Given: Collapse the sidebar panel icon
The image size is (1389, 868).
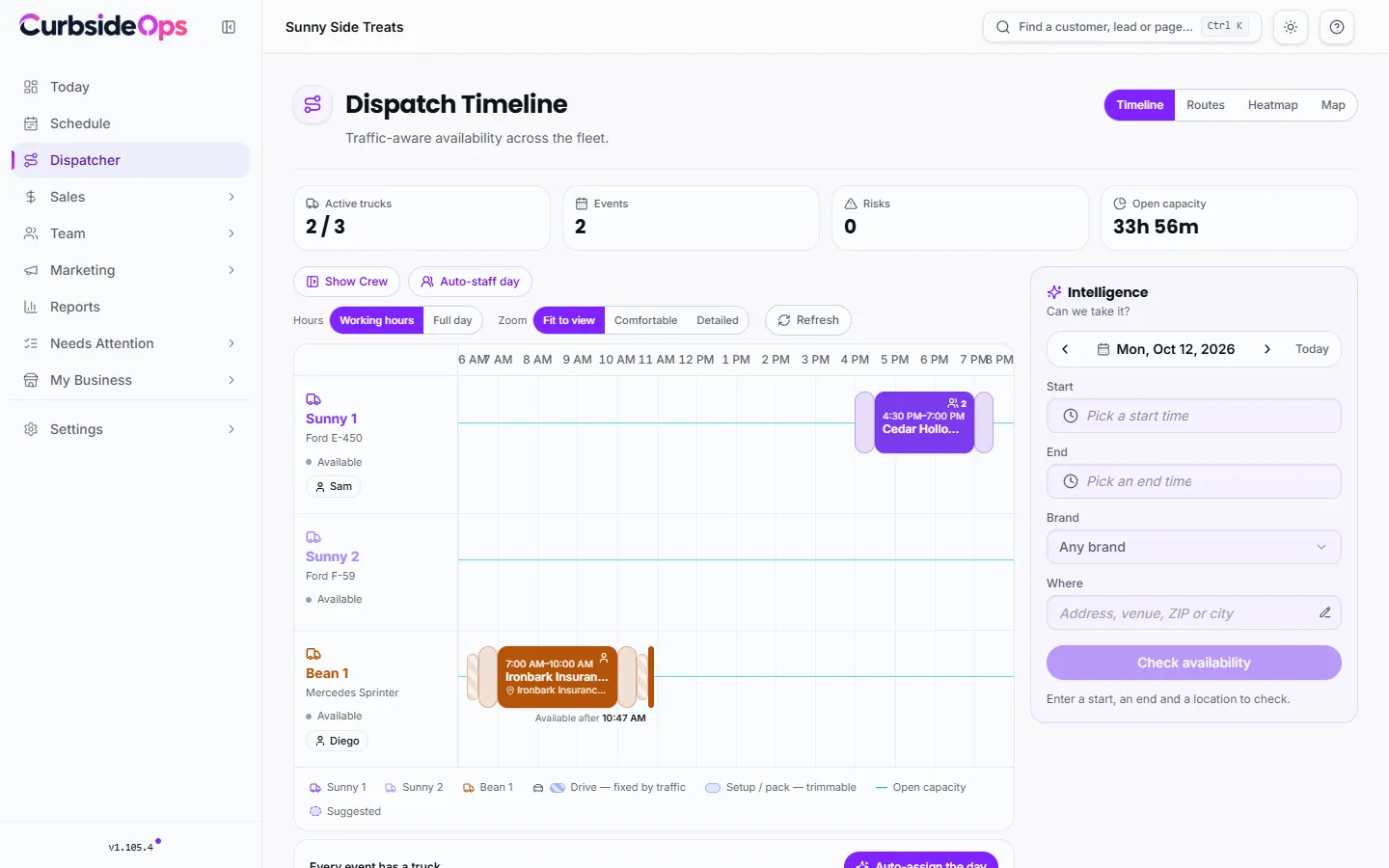Looking at the screenshot, I should pos(229,27).
